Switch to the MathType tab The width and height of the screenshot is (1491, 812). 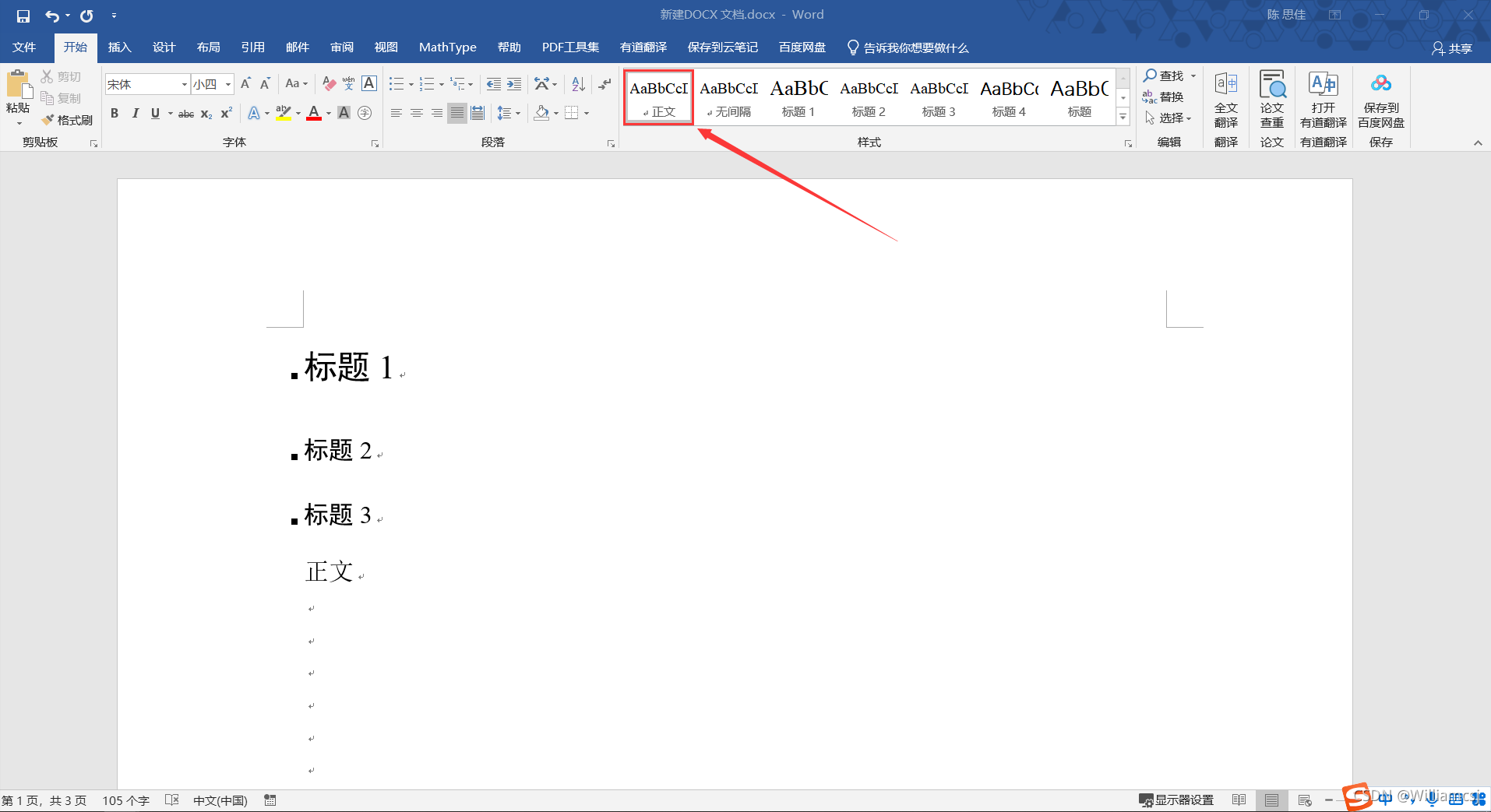tap(448, 47)
